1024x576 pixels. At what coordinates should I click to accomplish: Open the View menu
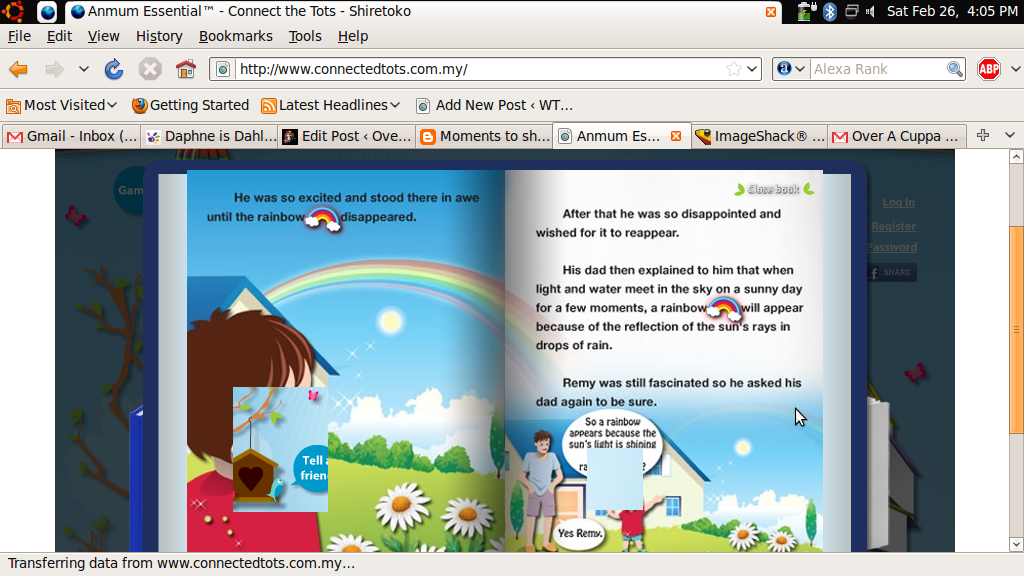[104, 37]
